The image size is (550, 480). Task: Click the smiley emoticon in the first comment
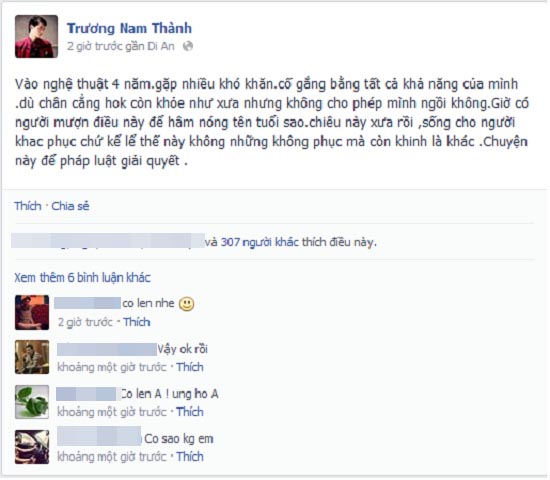[x=187, y=304]
